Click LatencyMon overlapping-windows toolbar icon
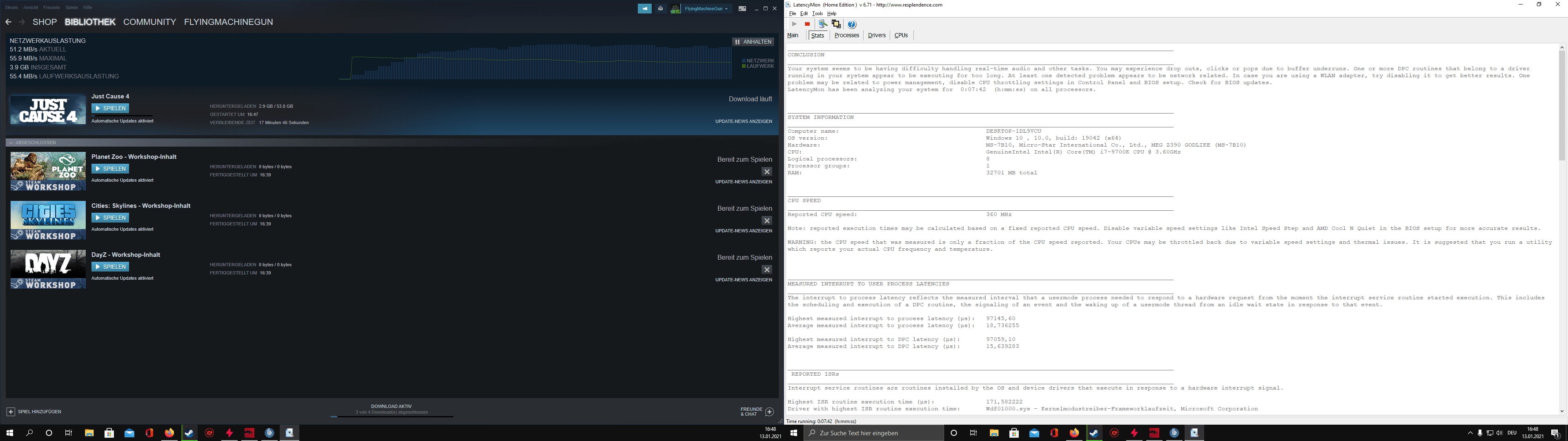 [x=836, y=24]
